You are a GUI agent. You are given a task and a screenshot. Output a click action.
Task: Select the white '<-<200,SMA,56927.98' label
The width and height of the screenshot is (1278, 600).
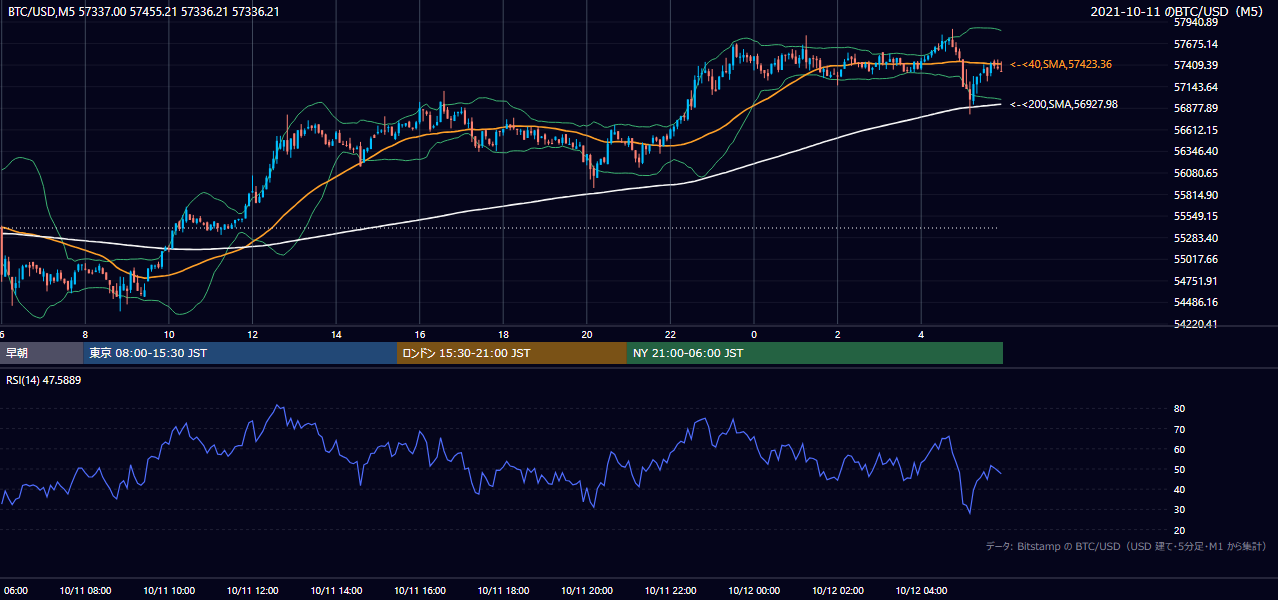coord(1063,104)
